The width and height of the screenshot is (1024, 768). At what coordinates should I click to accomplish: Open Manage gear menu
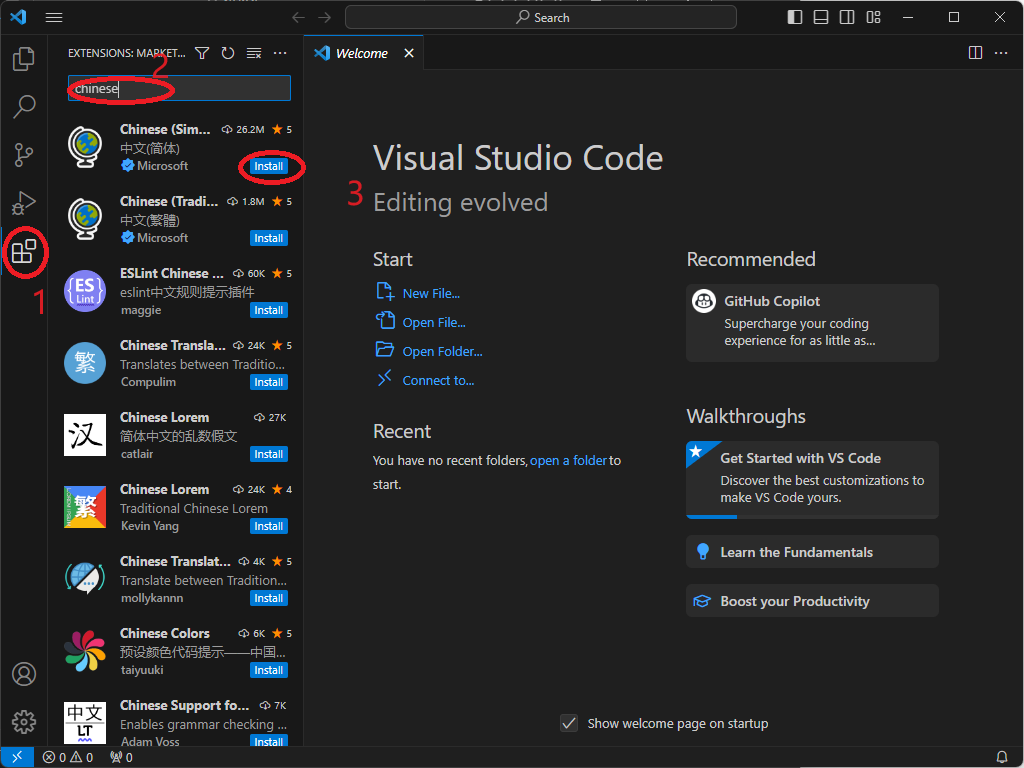tap(24, 722)
